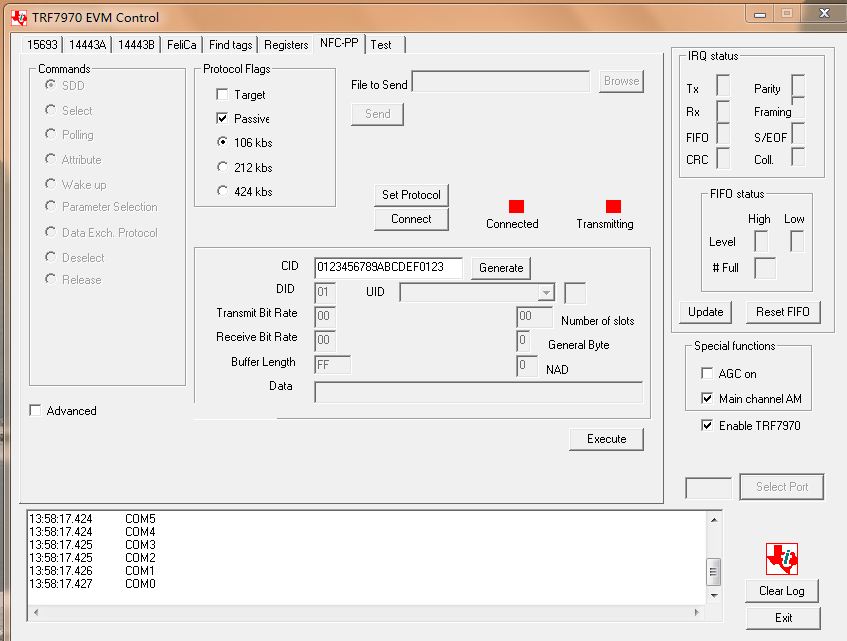Image resolution: width=847 pixels, height=641 pixels.
Task: Uncheck the Passive protocol flag
Action: click(222, 118)
